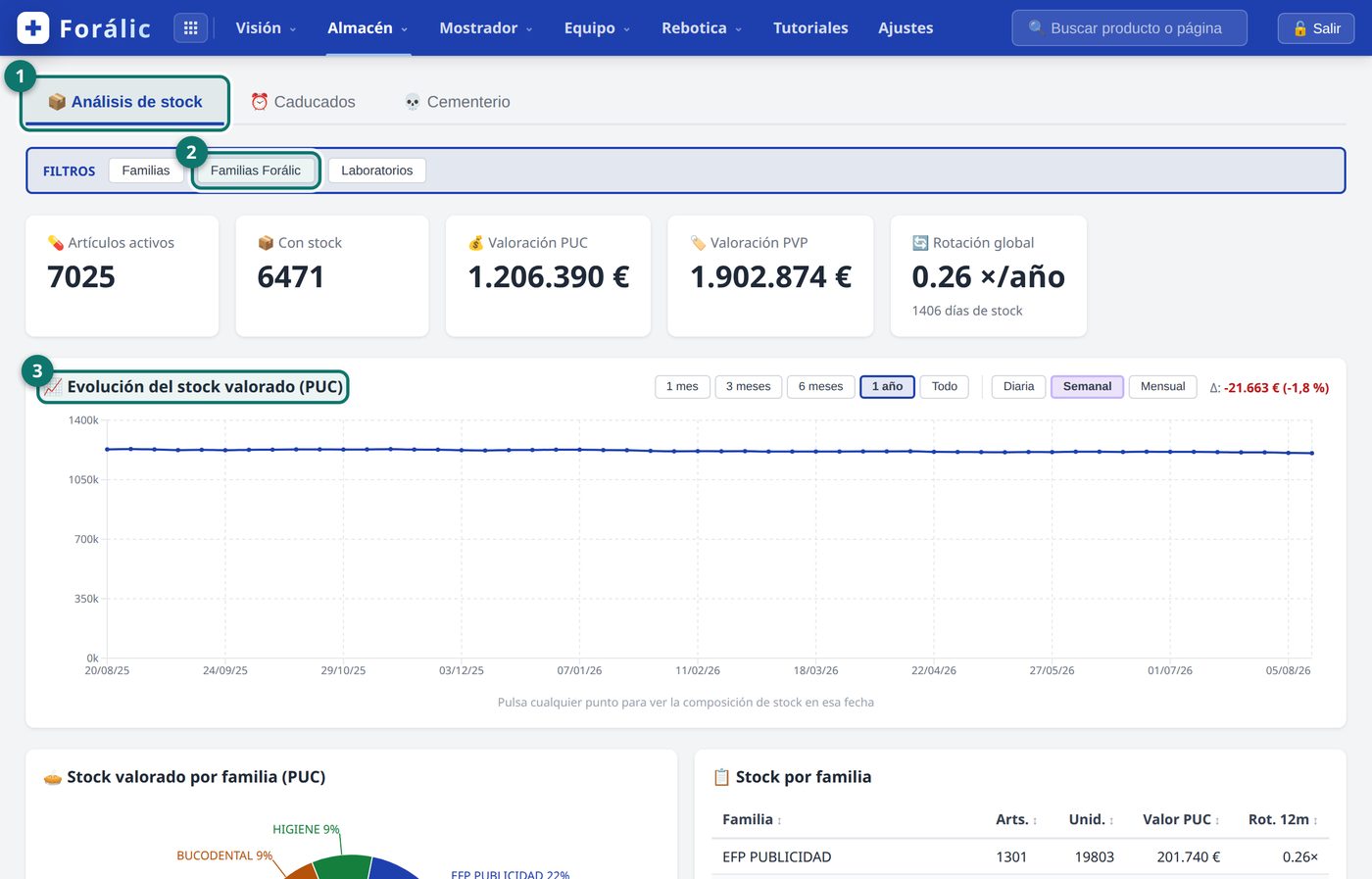Expand the Mostrador dropdown
Image resolution: width=1372 pixels, height=879 pixels.
point(486,28)
